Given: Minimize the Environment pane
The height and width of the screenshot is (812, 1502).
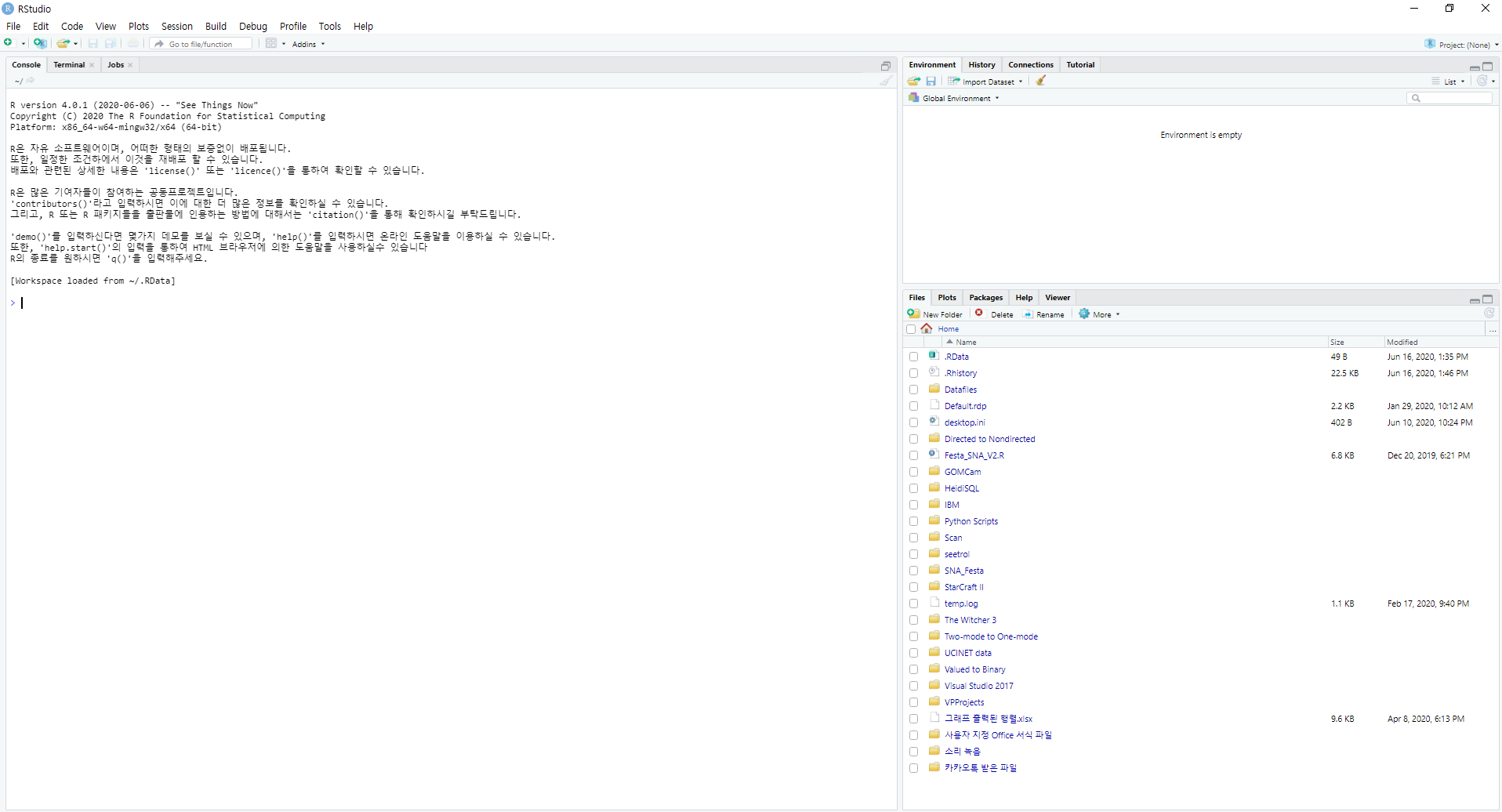Looking at the screenshot, I should (x=1475, y=67).
